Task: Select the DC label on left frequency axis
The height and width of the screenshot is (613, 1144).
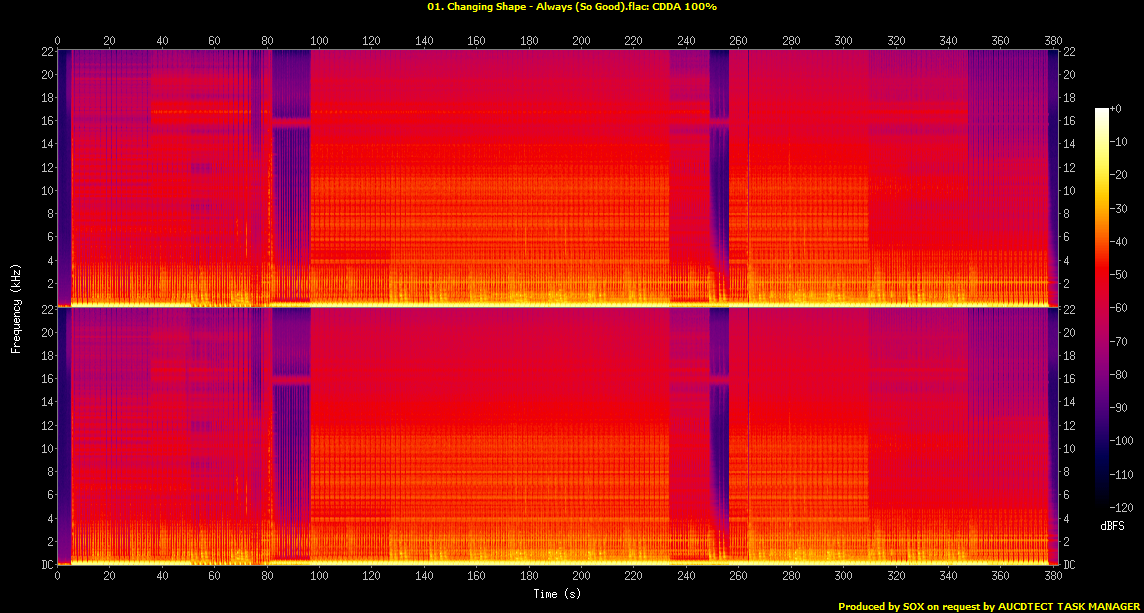Action: pos(46,563)
